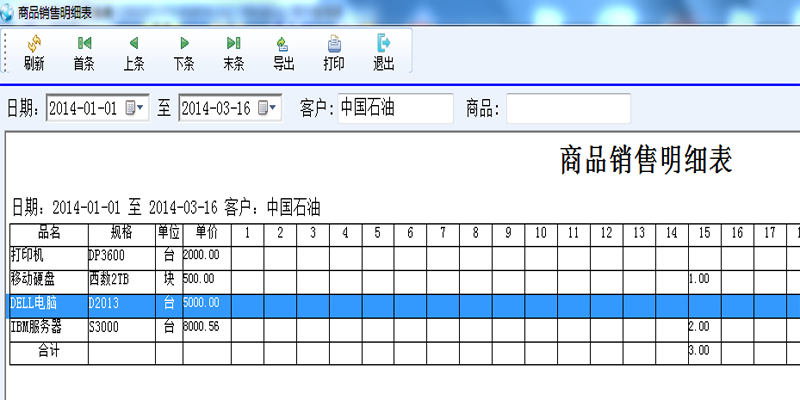Click the empty 商品 input field
Viewport: 800px width, 400px height.
click(x=568, y=108)
